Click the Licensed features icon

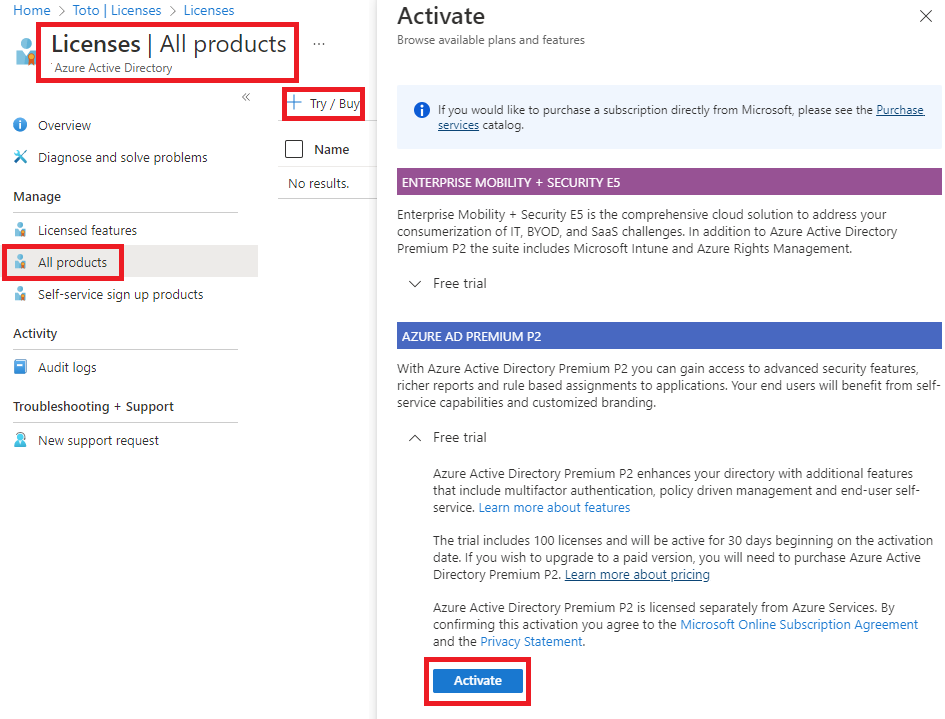(20, 230)
